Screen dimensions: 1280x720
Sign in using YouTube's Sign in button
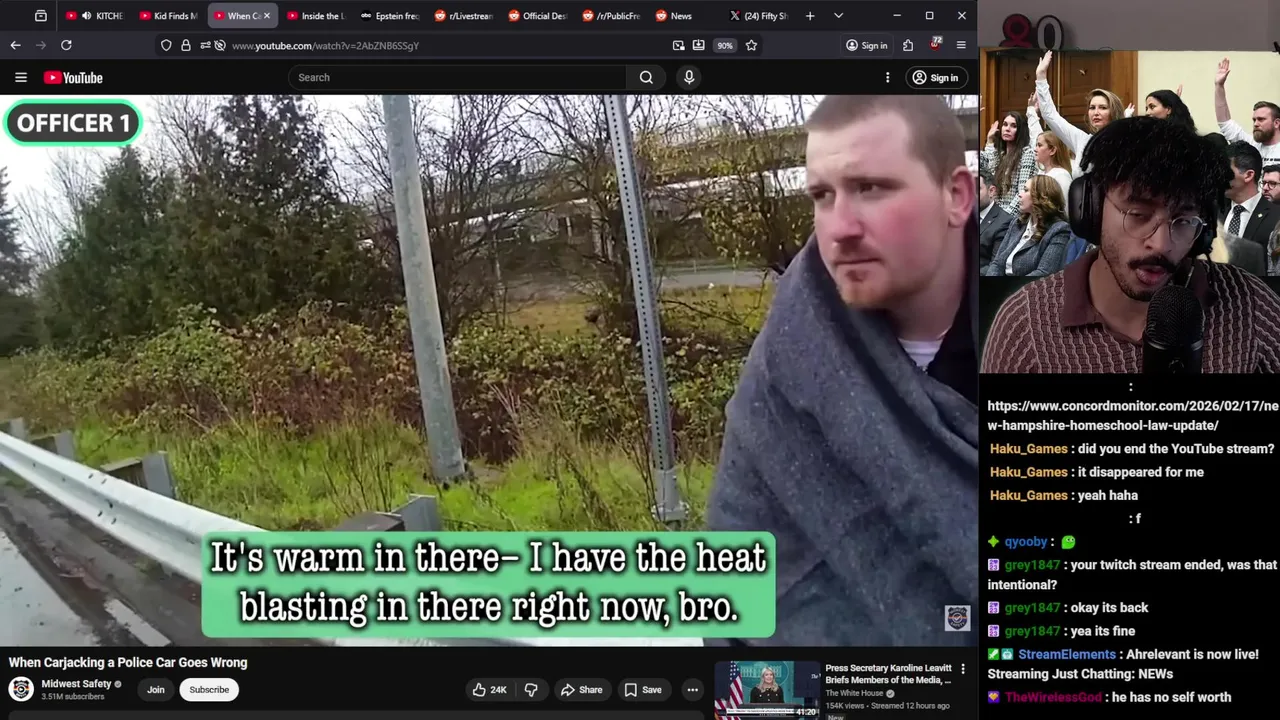click(x=935, y=77)
